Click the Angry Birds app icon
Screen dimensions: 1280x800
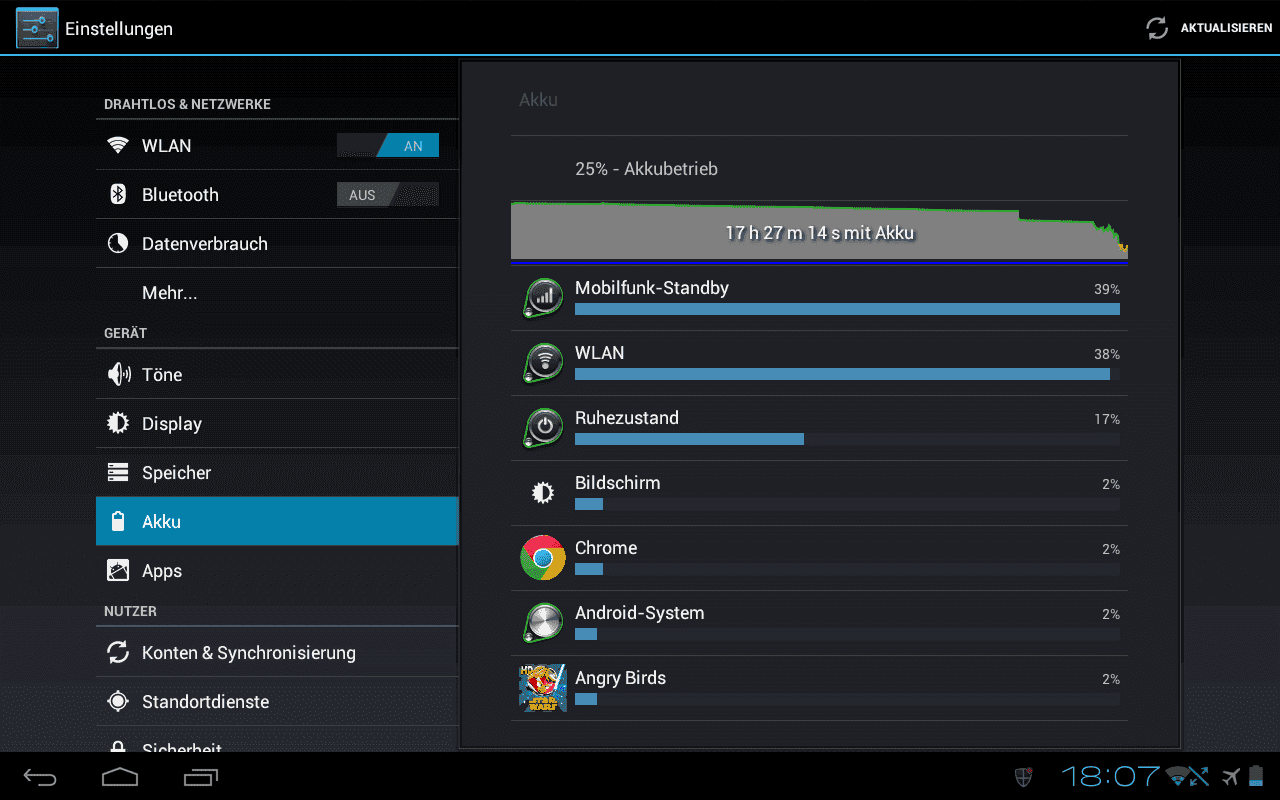click(x=543, y=688)
